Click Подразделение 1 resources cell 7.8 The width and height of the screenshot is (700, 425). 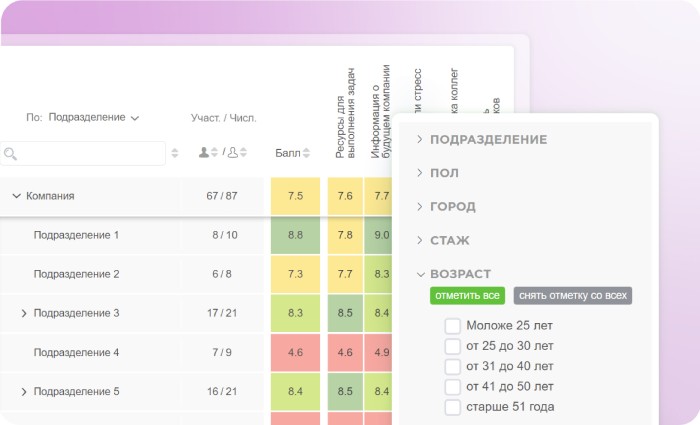345,235
